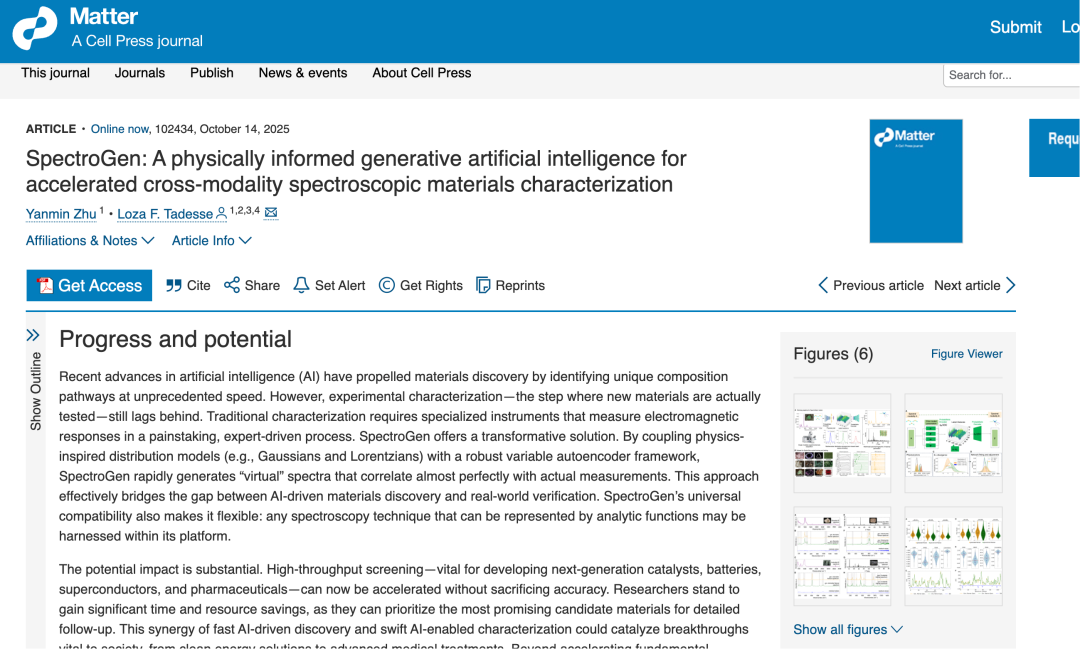Viewport: 1080px width, 649px height.
Task: Expand the Article Info dropdown
Action: (x=211, y=240)
